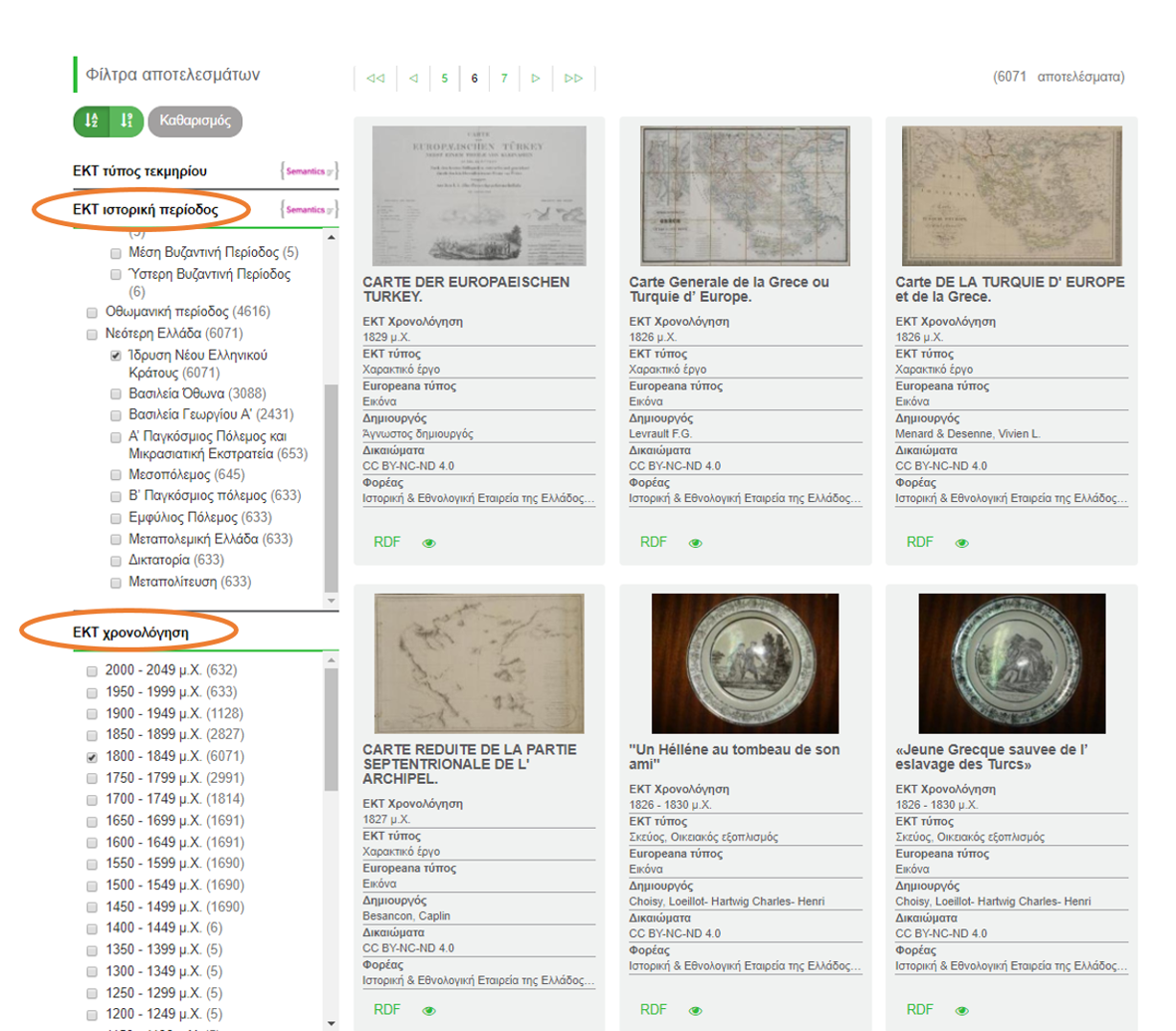Sort filters with right green sort icon
Viewport: 1176px width, 1031px height.
[126, 121]
